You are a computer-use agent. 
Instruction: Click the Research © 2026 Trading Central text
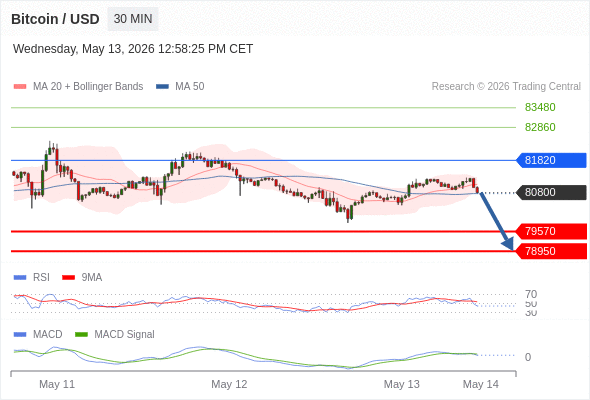point(506,87)
